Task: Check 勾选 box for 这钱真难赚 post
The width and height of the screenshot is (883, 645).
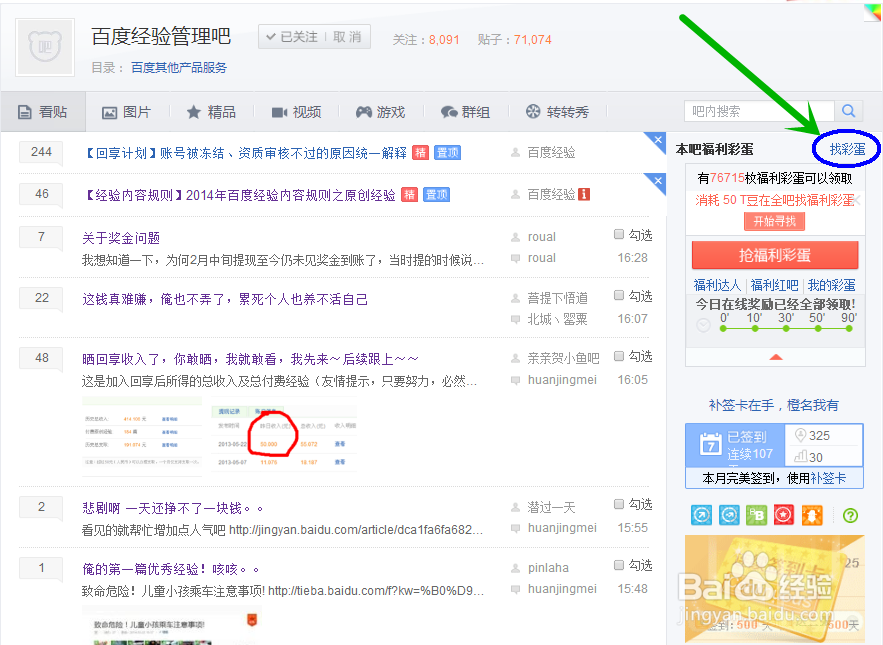Action: coord(619,295)
